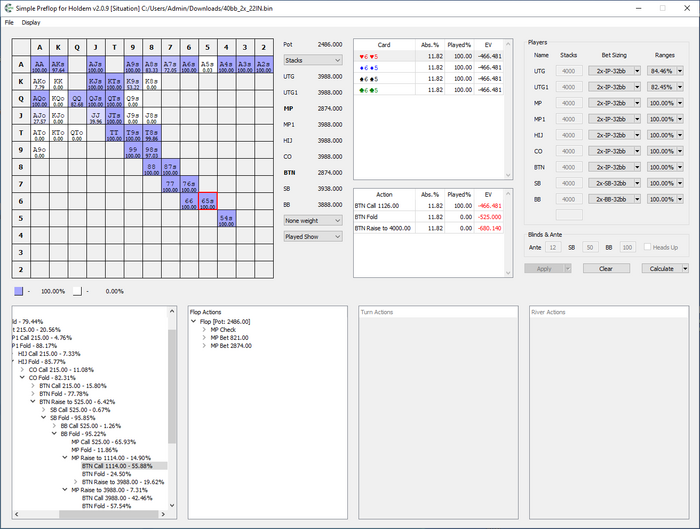Click the BB blind input field

(x=627, y=247)
